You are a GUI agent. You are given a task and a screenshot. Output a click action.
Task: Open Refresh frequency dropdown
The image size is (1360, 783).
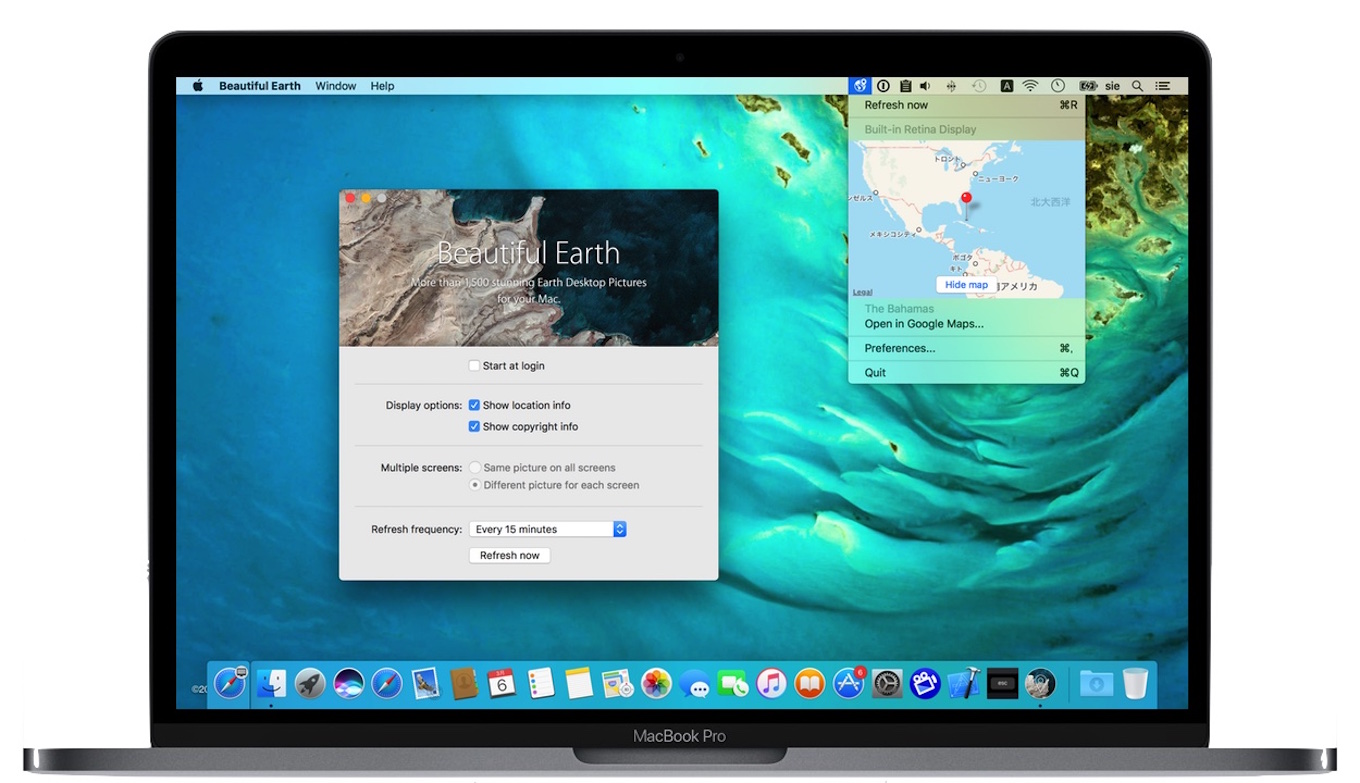(548, 529)
